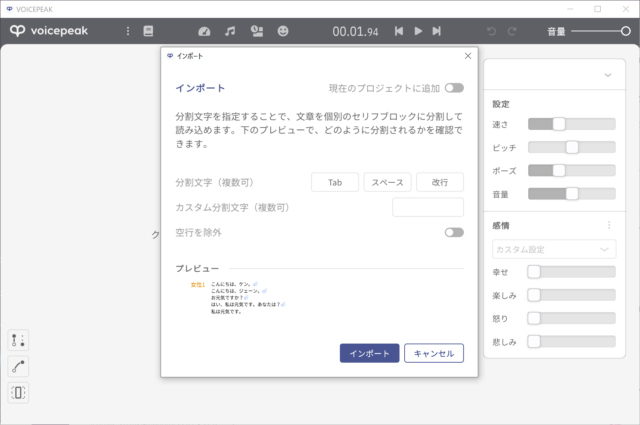Adjust the ピッチ slider
This screenshot has height=425, width=640.
tap(571, 147)
